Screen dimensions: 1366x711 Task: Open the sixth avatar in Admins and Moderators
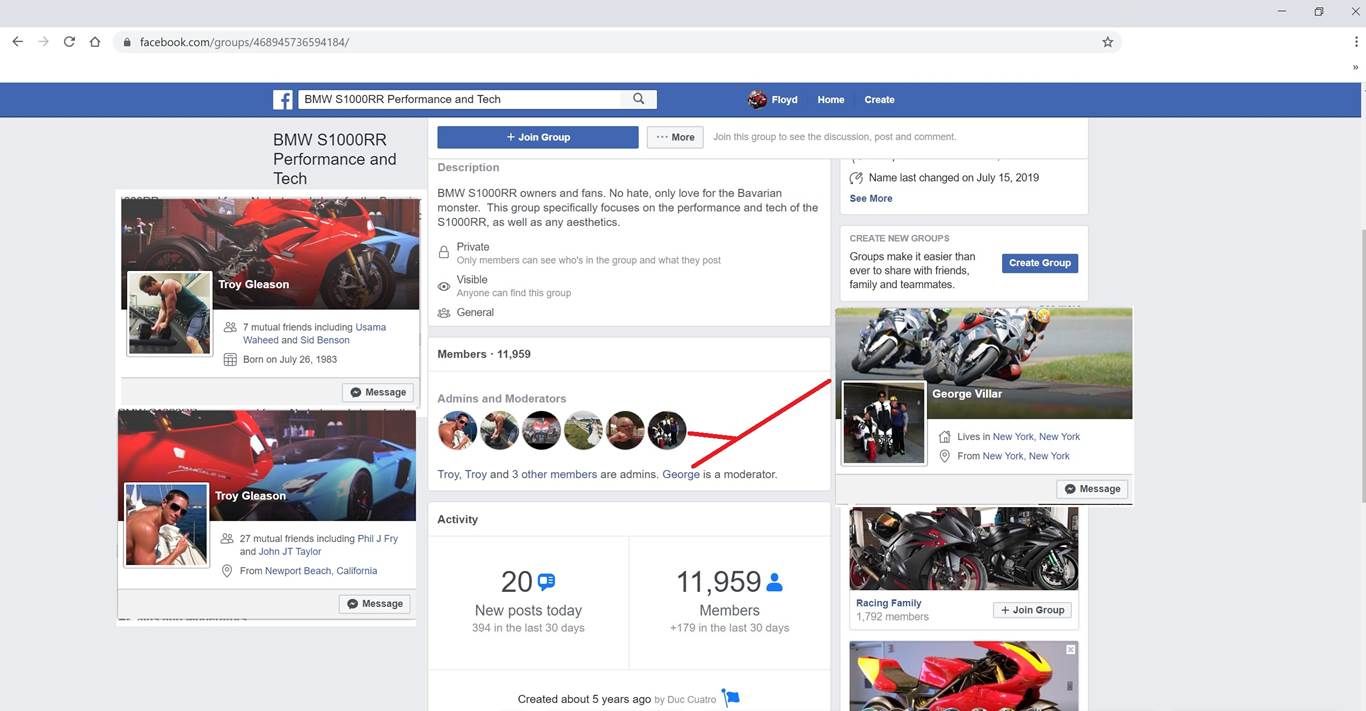(667, 430)
